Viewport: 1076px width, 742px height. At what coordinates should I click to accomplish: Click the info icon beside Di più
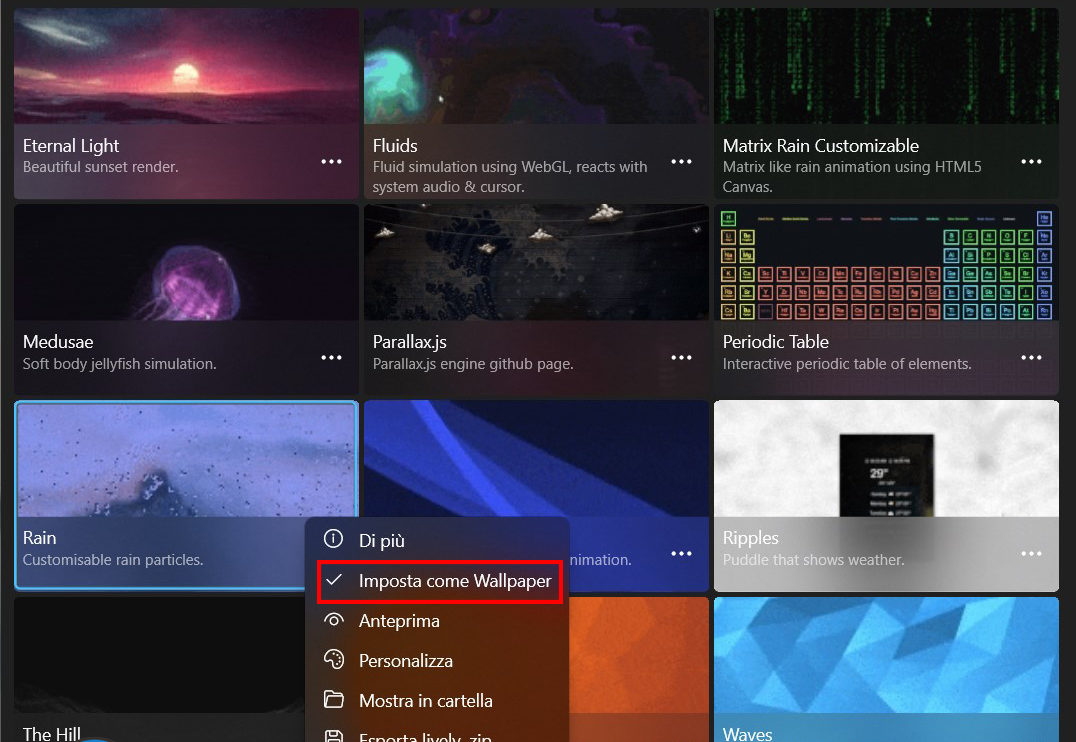[x=334, y=539]
